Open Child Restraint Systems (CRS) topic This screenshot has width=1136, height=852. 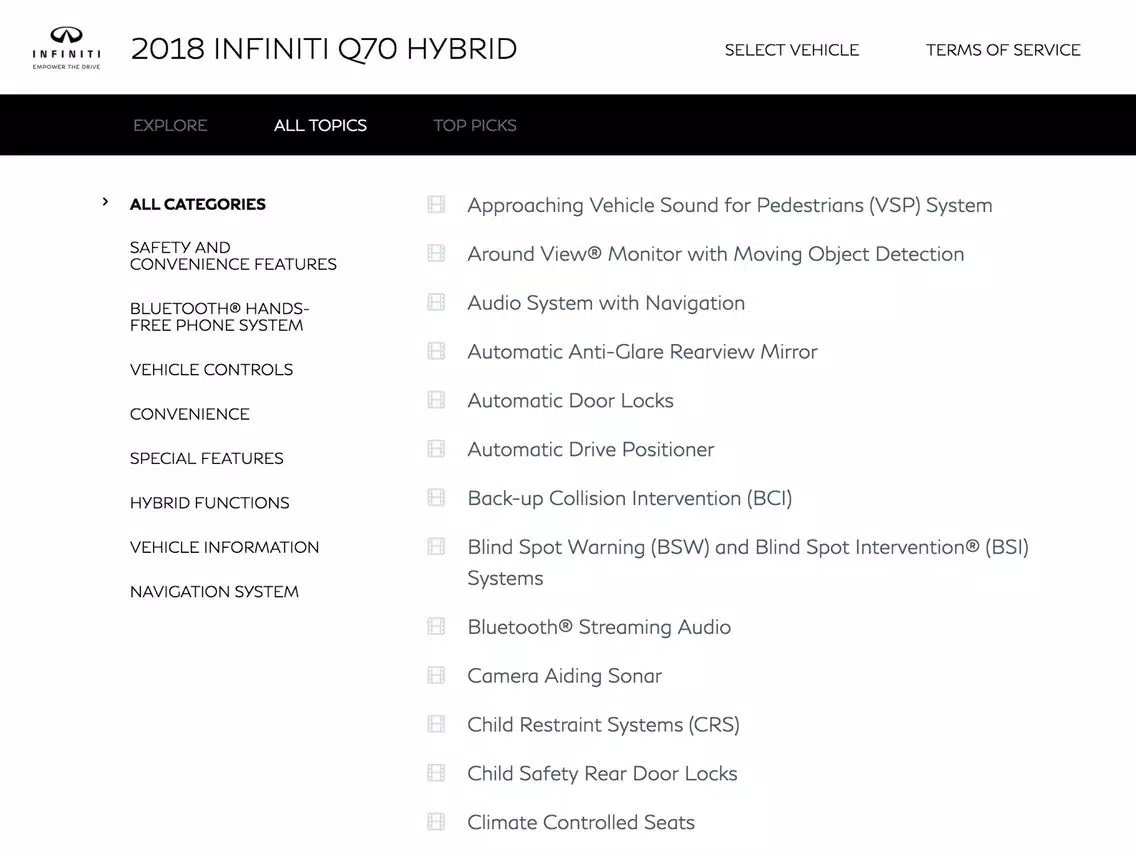[x=604, y=724]
